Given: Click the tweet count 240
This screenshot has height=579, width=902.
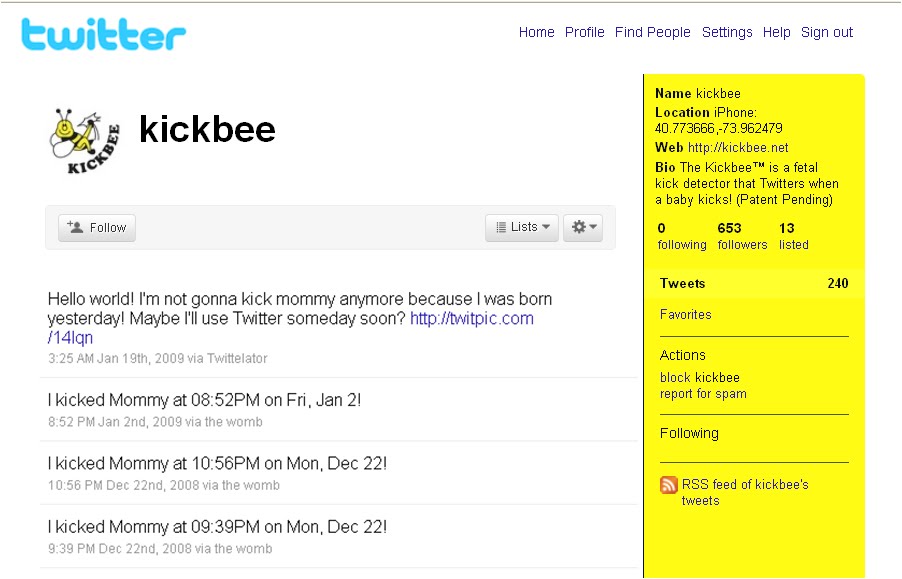Looking at the screenshot, I should coord(838,283).
